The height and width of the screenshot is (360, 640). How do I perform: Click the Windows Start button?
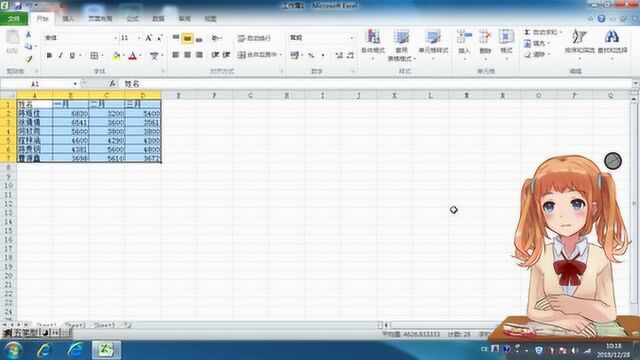13,350
